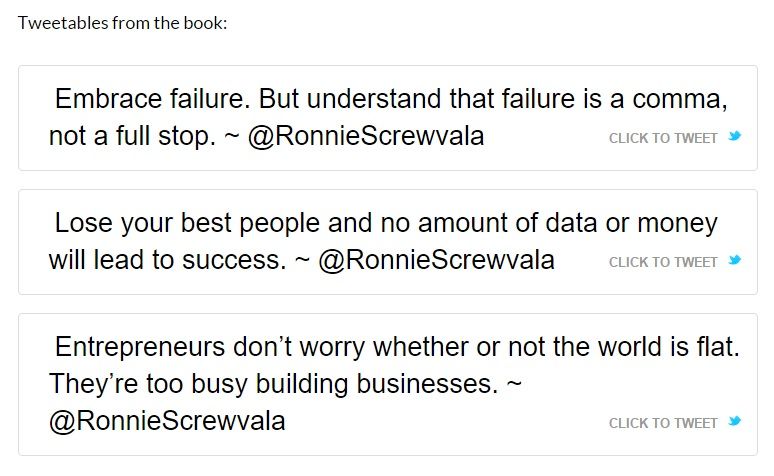
Task: Click the word 'comma' in the 'Embrace failure' quote
Action: (676, 99)
